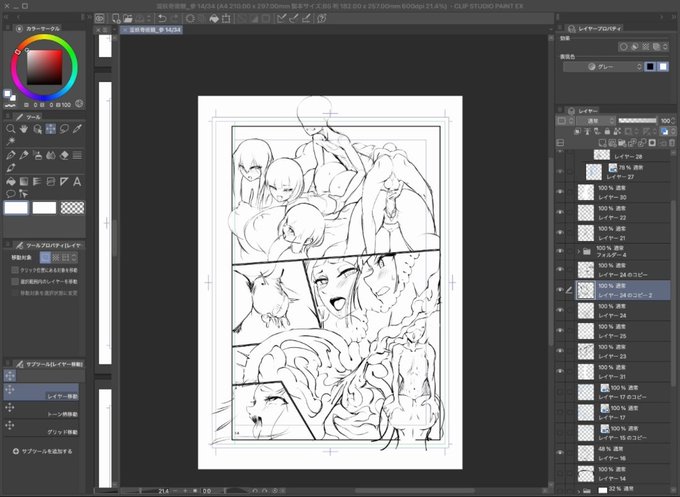The width and height of the screenshot is (680, 497).
Task: Expand the フォルダー 4 folder
Action: [579, 251]
